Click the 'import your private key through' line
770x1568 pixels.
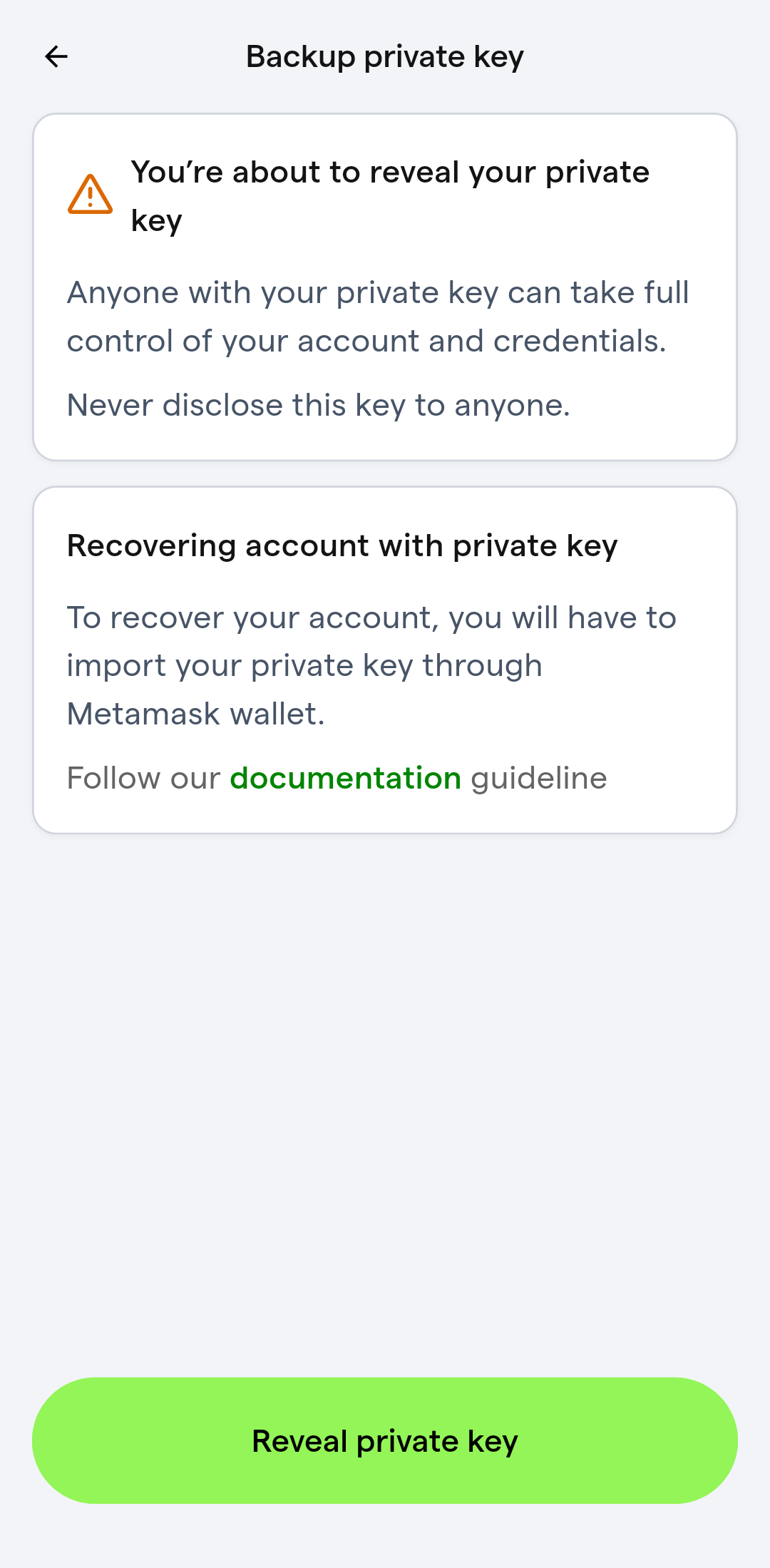tap(304, 666)
